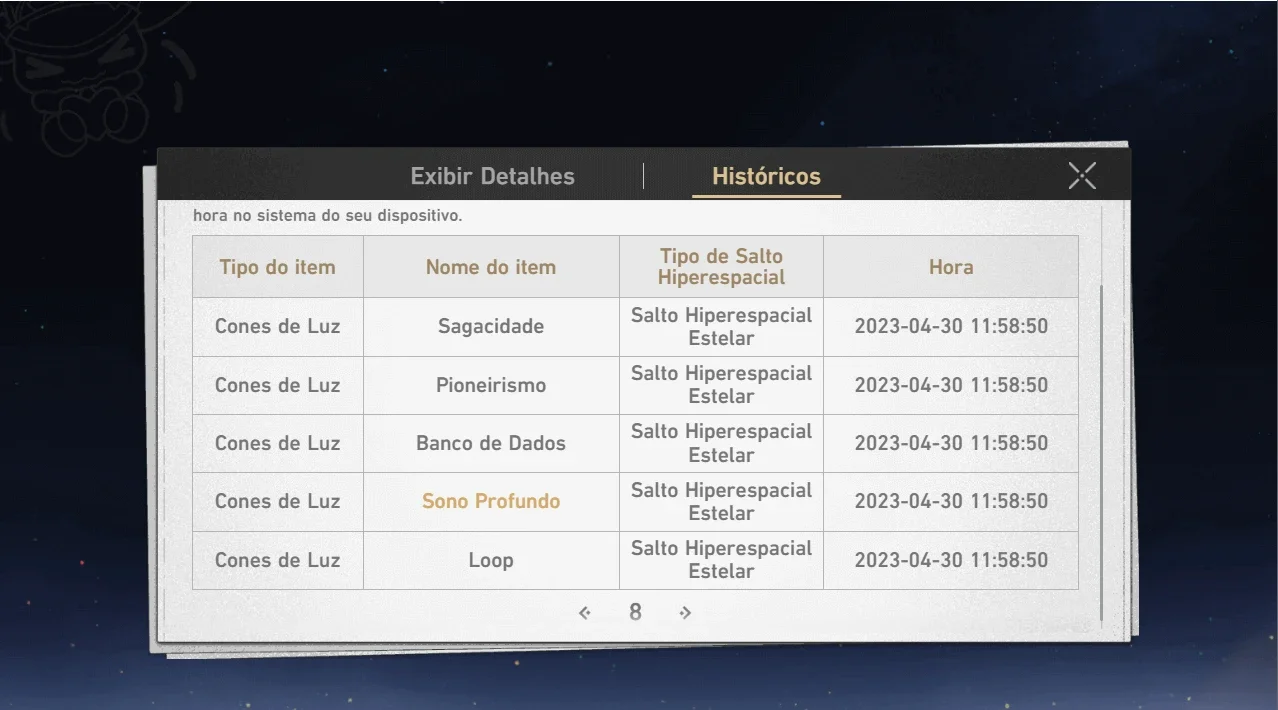Click Salto Hiperespacial Estelar in Banco de Dados row
Screen dimensions: 1278x710
[x=721, y=443]
